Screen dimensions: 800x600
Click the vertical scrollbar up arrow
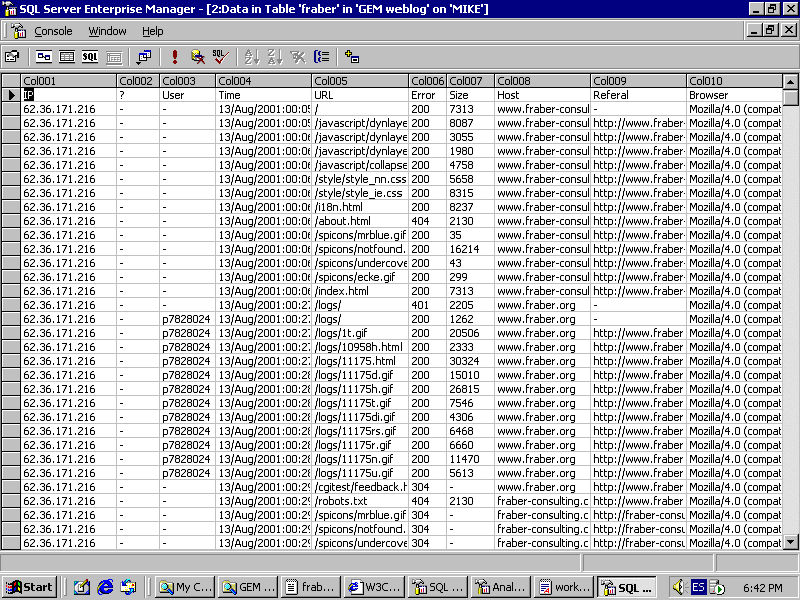[791, 81]
